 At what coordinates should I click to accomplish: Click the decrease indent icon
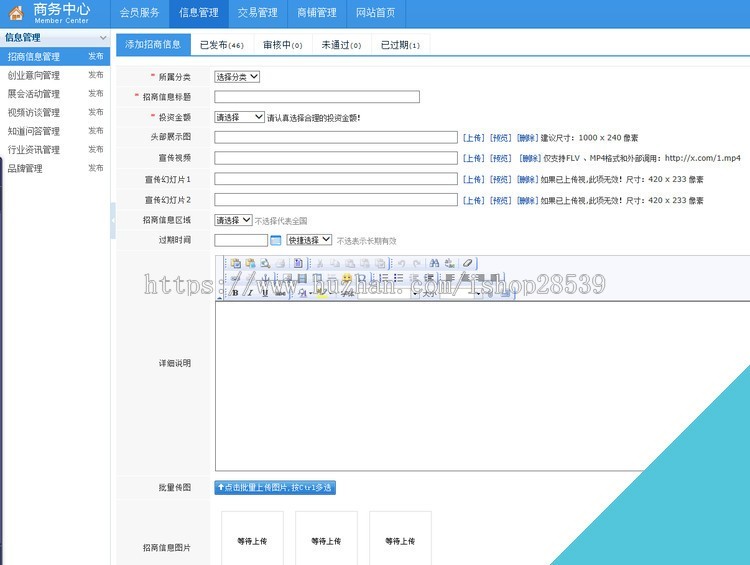pos(414,278)
